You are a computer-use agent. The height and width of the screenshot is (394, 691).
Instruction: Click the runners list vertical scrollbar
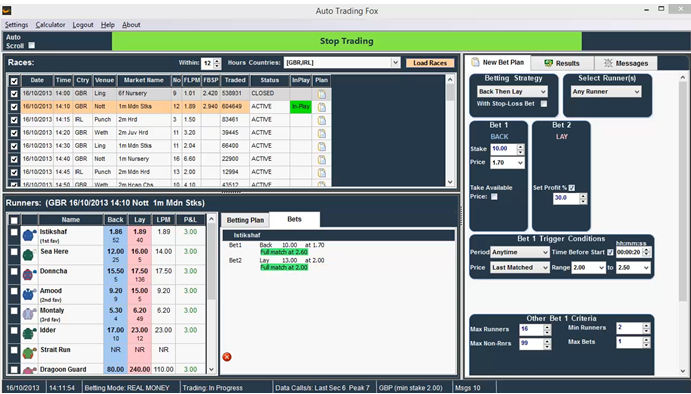[212, 294]
